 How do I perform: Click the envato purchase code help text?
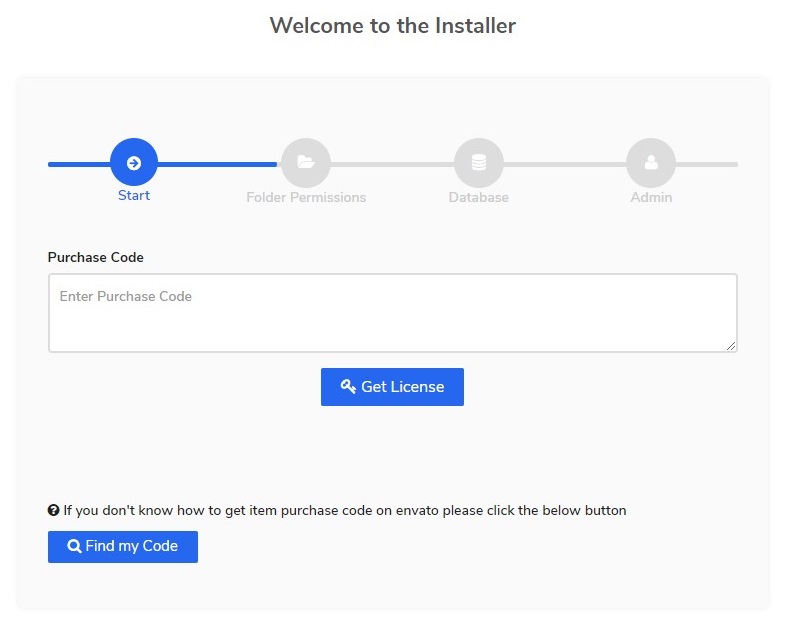point(344,510)
